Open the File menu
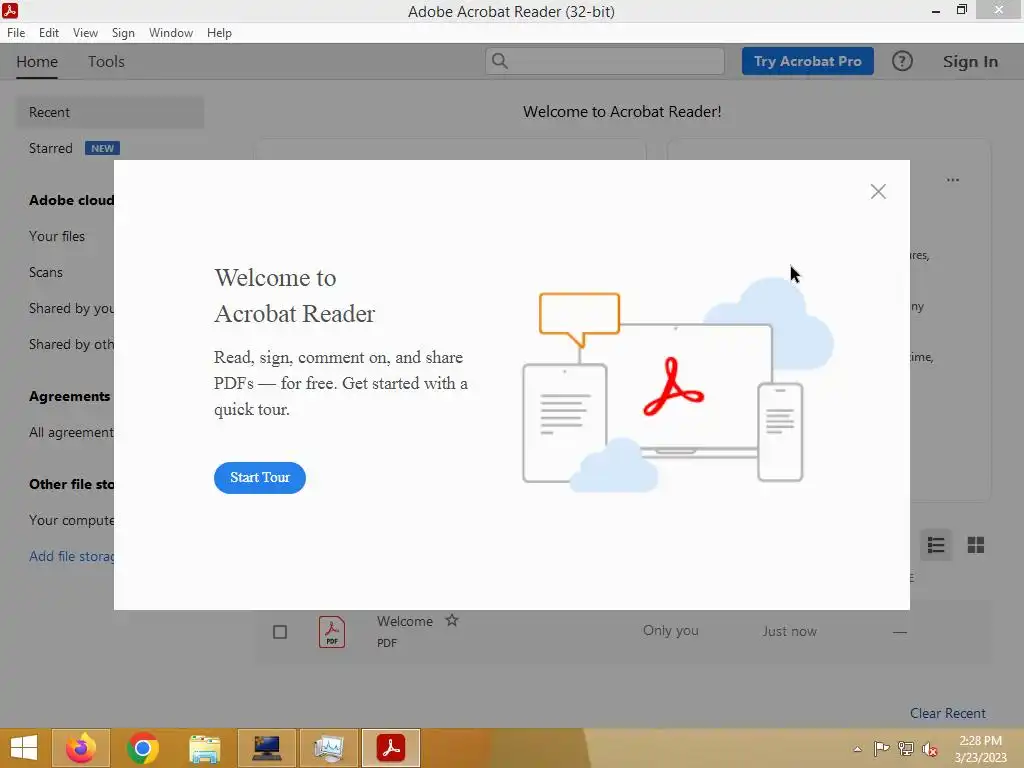The image size is (1024, 768). (16, 33)
